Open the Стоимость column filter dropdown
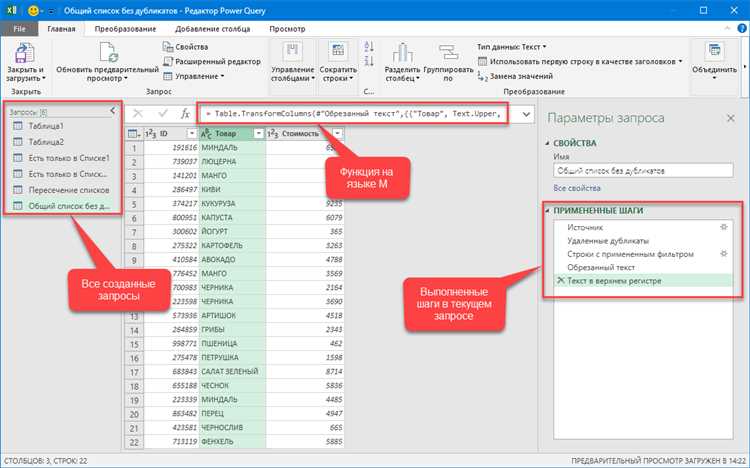The width and height of the screenshot is (750, 468). point(338,134)
